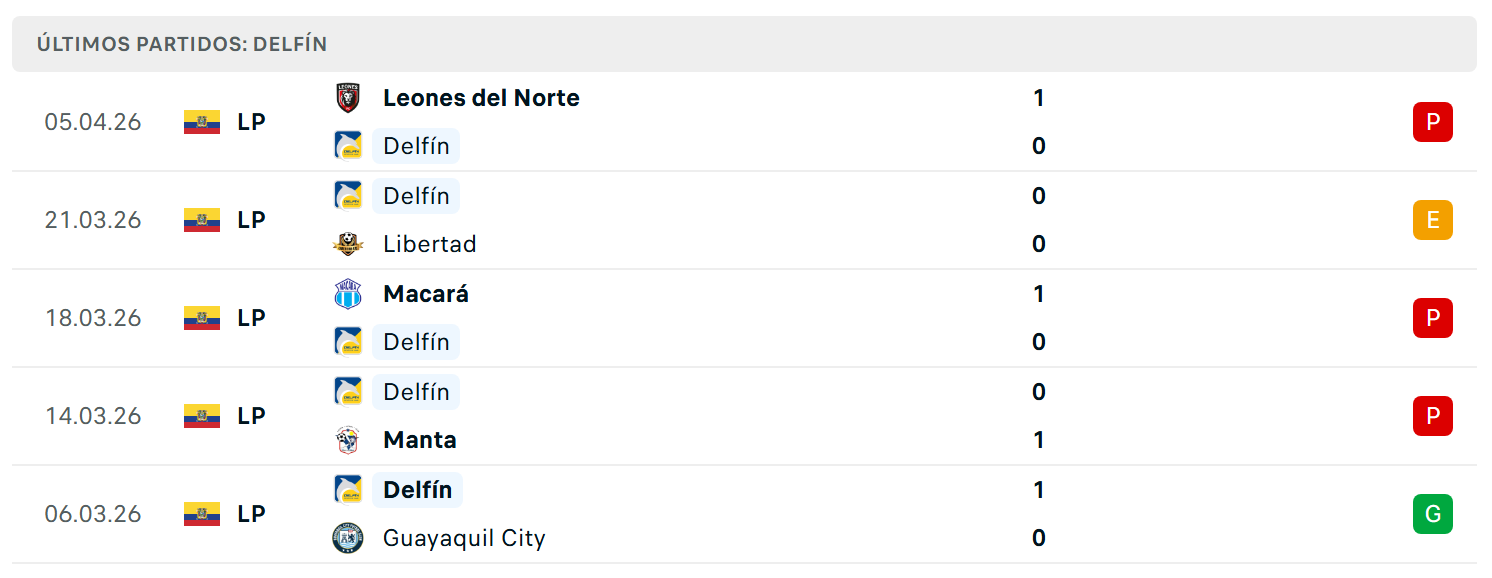The image size is (1492, 578).
Task: Click LP league label in 14.03.26 row
Action: click(x=251, y=416)
